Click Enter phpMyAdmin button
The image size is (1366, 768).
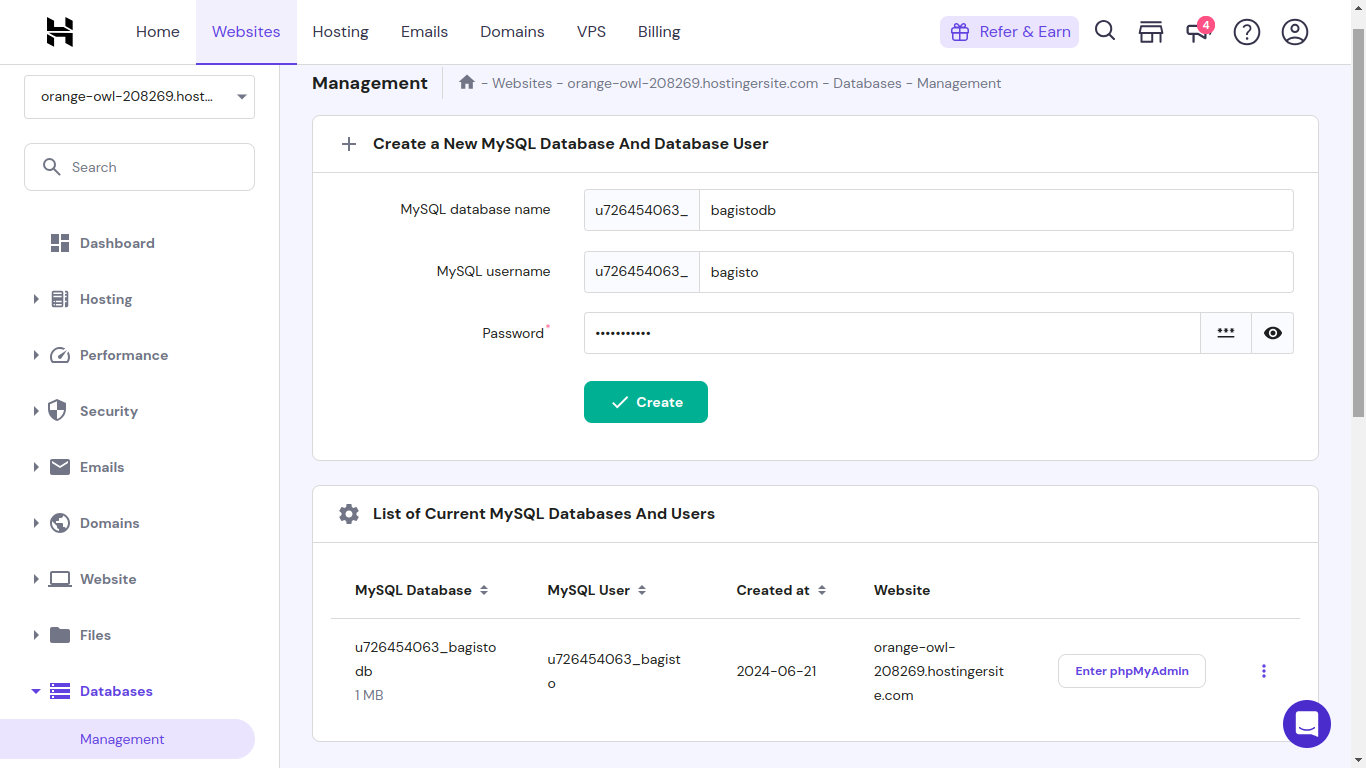1131,671
